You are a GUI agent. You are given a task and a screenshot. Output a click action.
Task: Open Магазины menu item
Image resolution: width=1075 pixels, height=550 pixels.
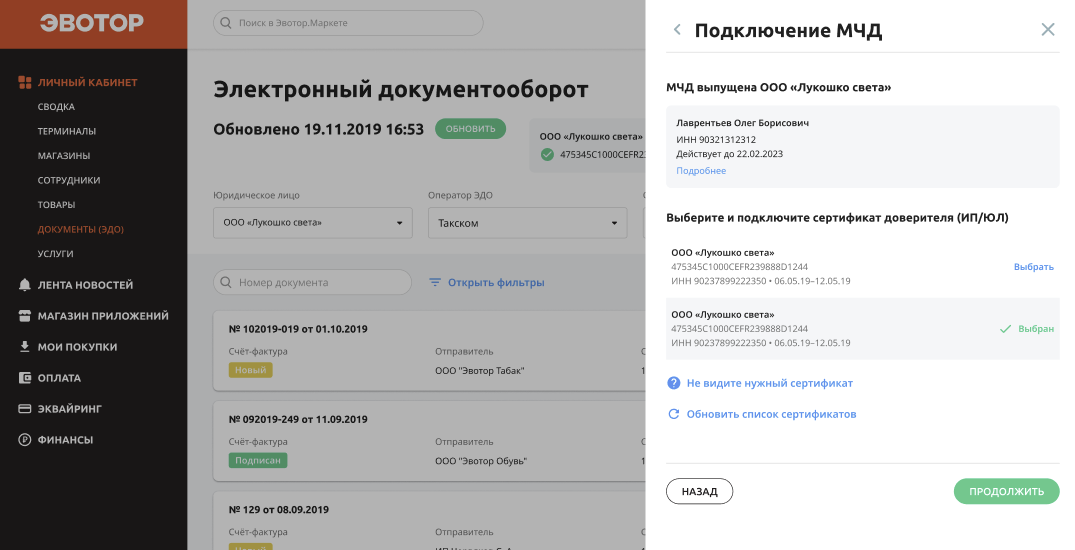64,156
